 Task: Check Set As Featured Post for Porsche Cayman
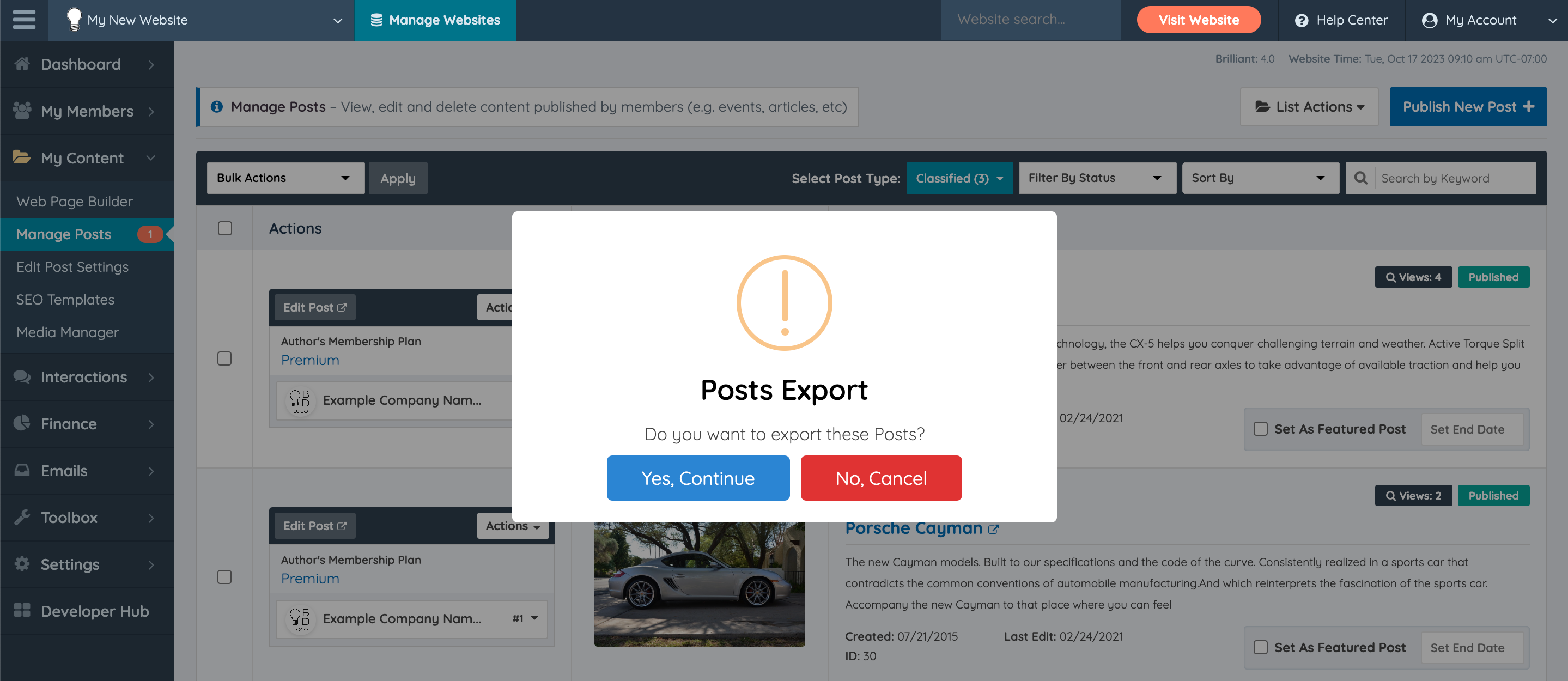click(1260, 647)
